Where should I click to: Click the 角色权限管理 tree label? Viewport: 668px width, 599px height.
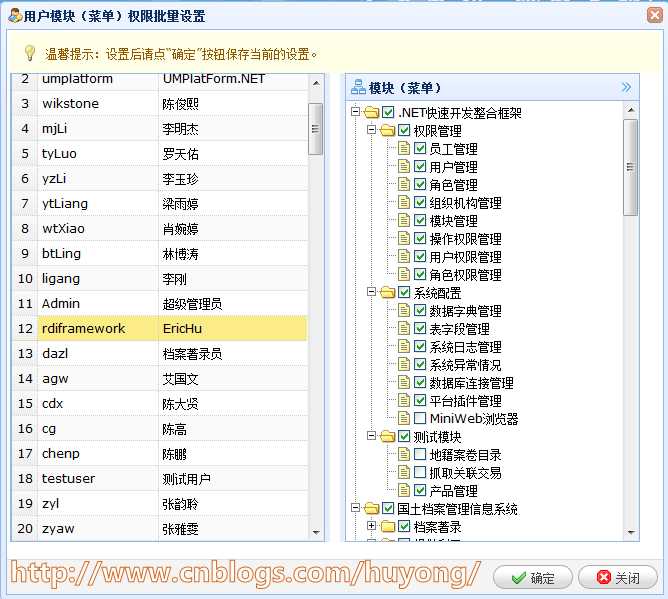coord(465,275)
